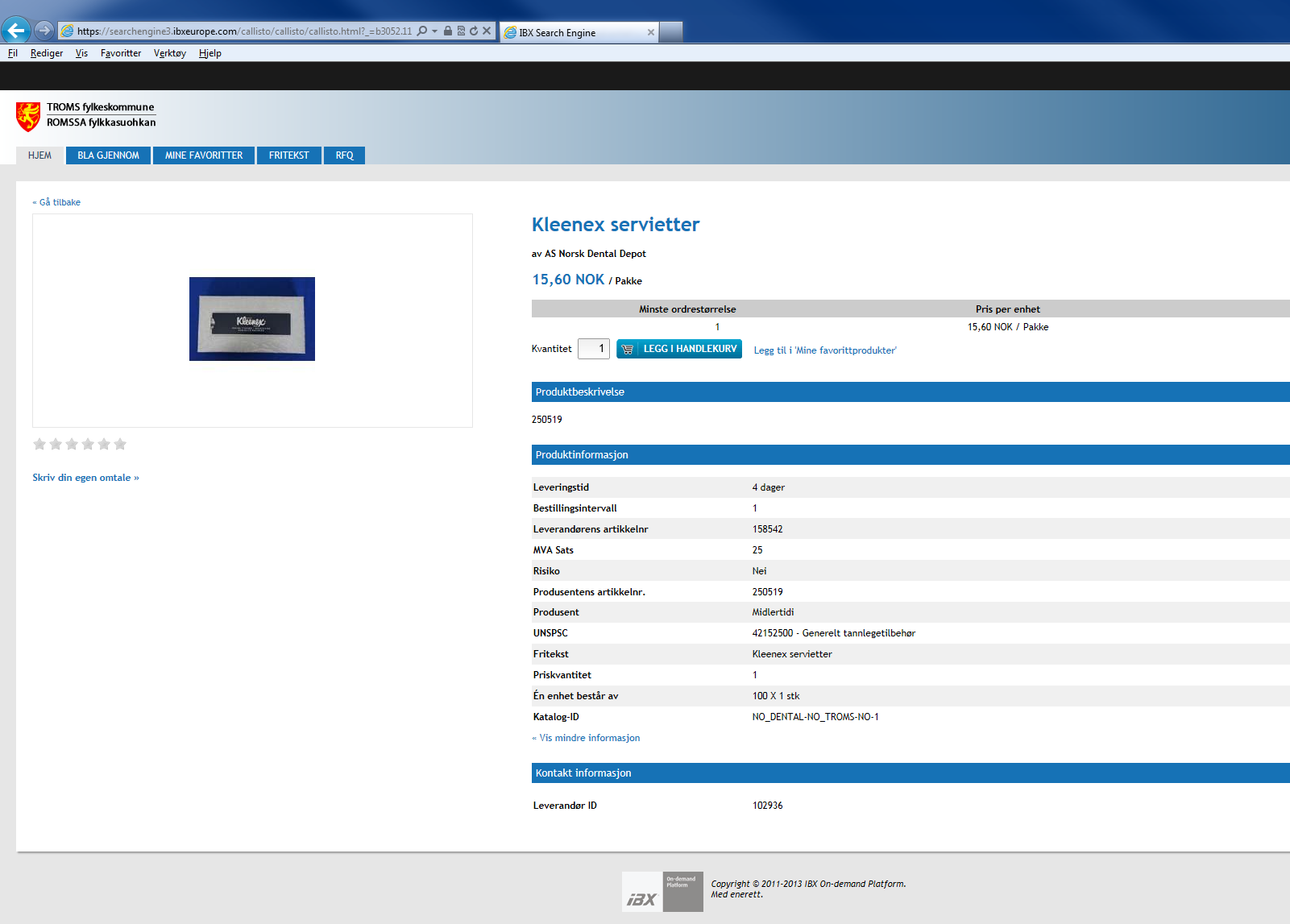Open a new tab with the blank tab button
The height and width of the screenshot is (924, 1290).
click(x=671, y=32)
